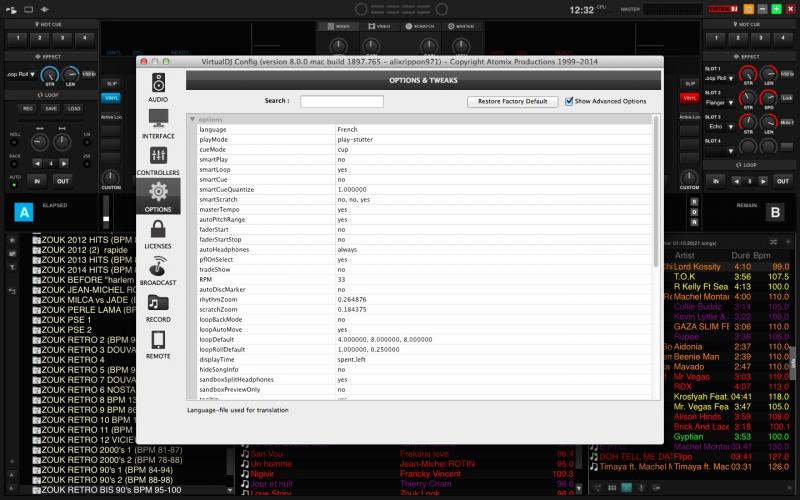Viewport: 800px width, 500px height.
Task: Click hot cue 3 on deck B
Action: (760, 38)
